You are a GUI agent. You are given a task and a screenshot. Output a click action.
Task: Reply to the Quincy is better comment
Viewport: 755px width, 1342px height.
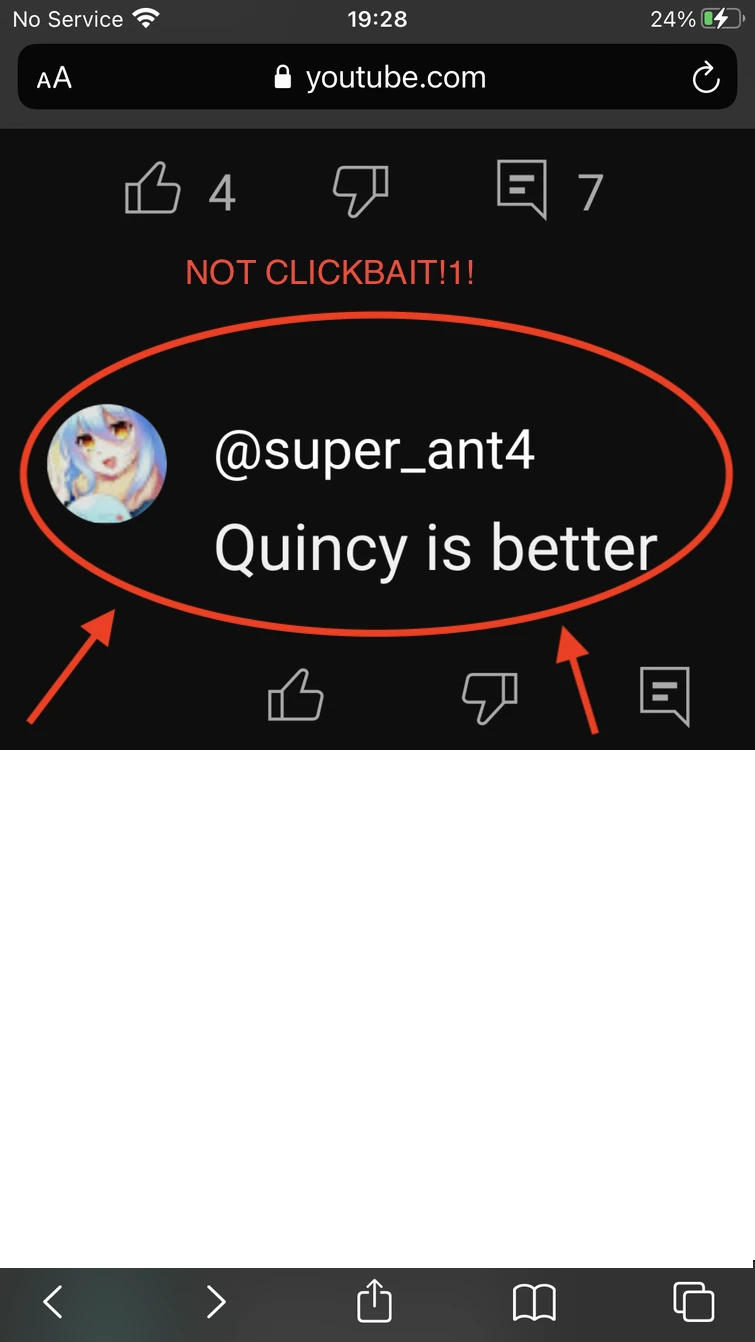tap(665, 695)
